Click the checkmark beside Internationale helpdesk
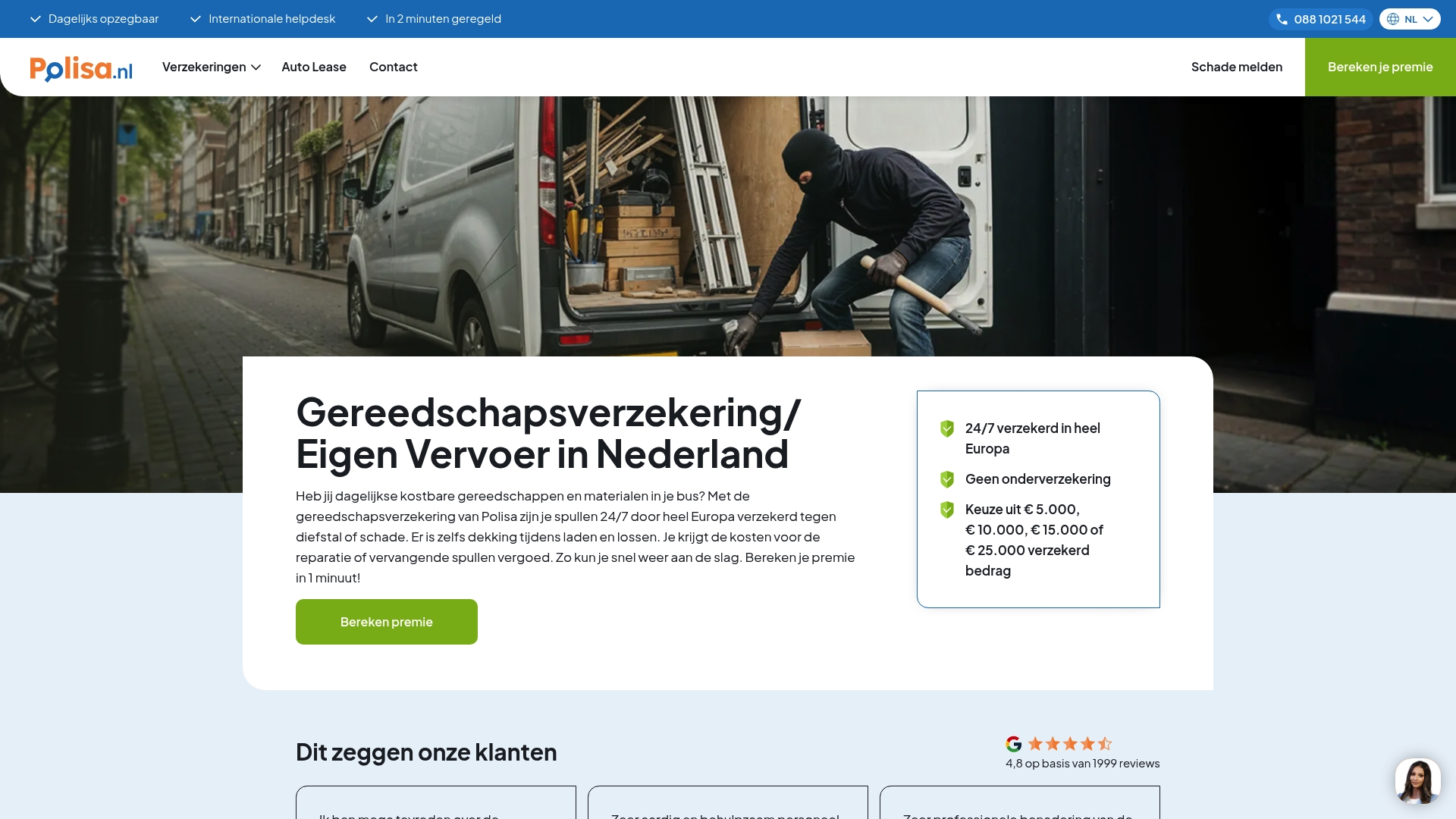The height and width of the screenshot is (819, 1456). click(195, 19)
